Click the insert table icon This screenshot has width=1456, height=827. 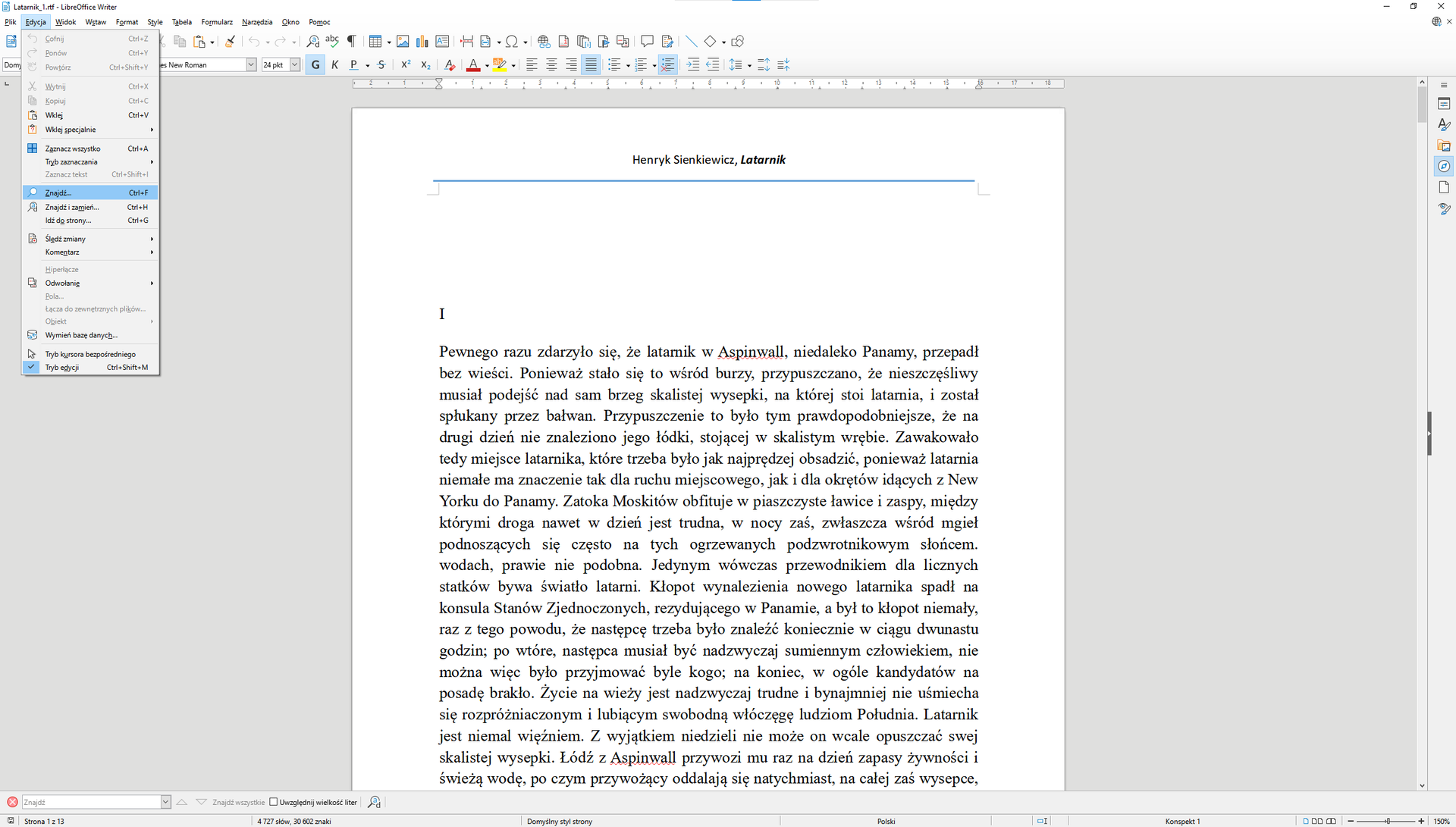tap(375, 42)
